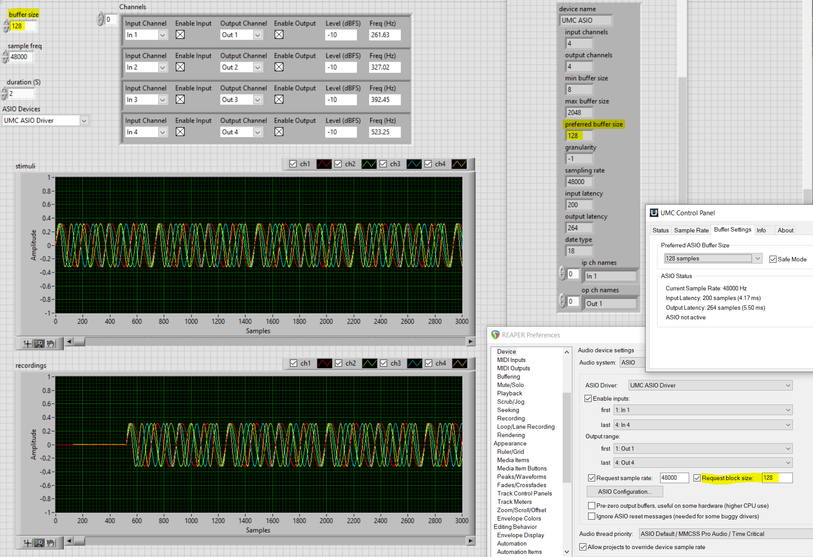Click the ch3 cyan plot sample in stimuli legend
The width and height of the screenshot is (813, 557).
coord(414,164)
